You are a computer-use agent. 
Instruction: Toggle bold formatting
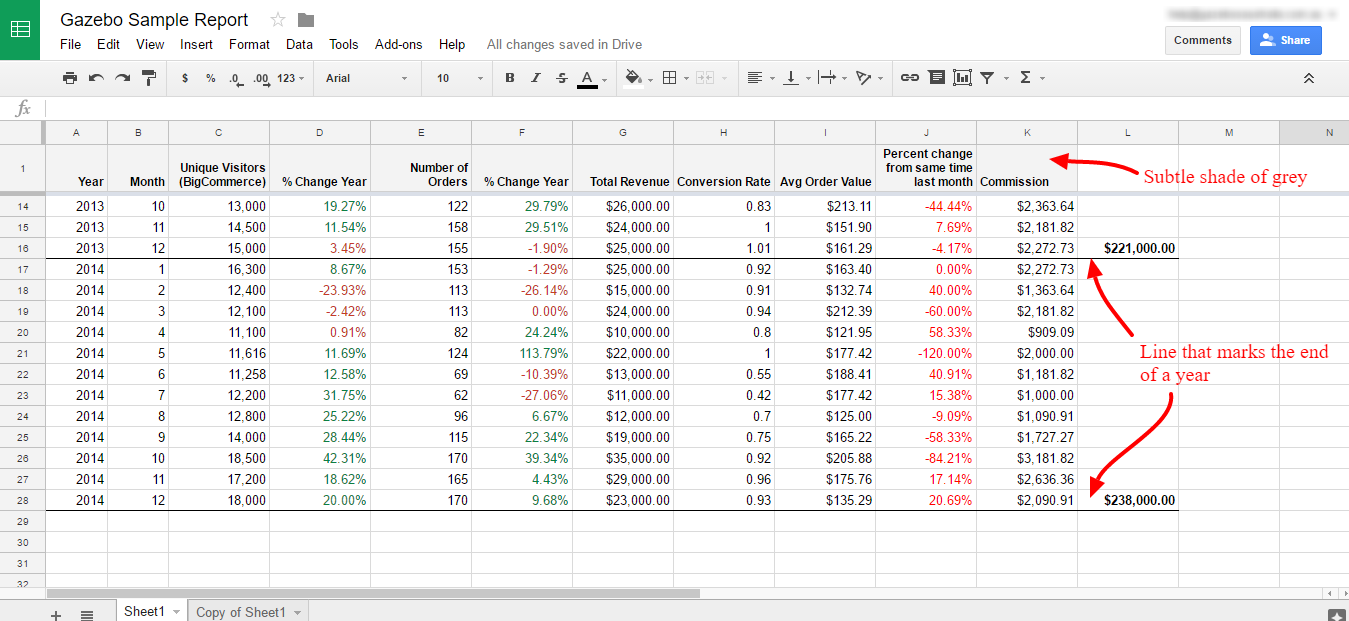tap(510, 78)
